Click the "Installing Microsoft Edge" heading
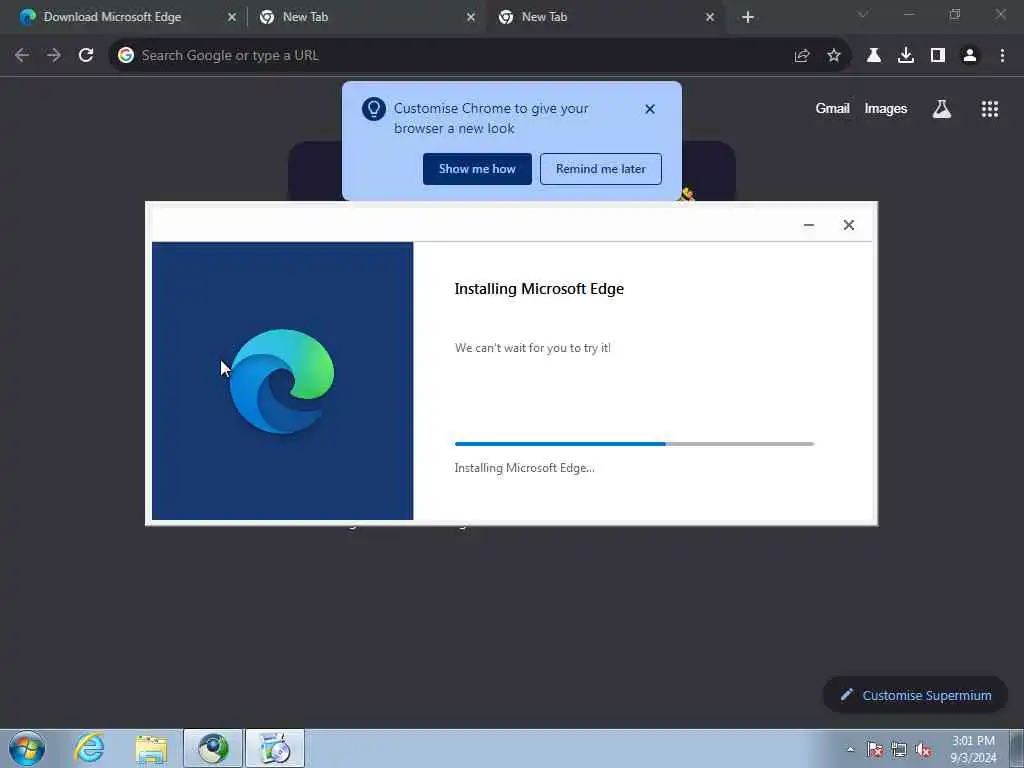This screenshot has width=1024, height=768. click(539, 289)
